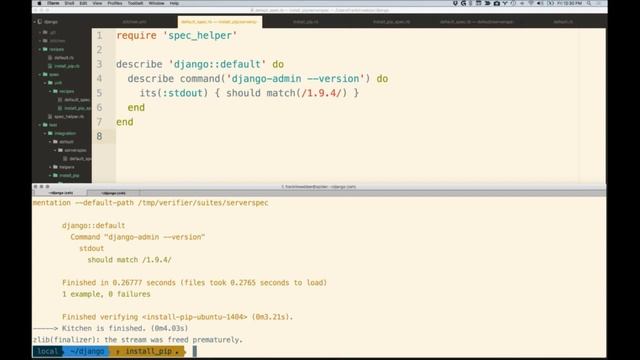Collapse the recipes folder arrow under django

(x=40, y=49)
